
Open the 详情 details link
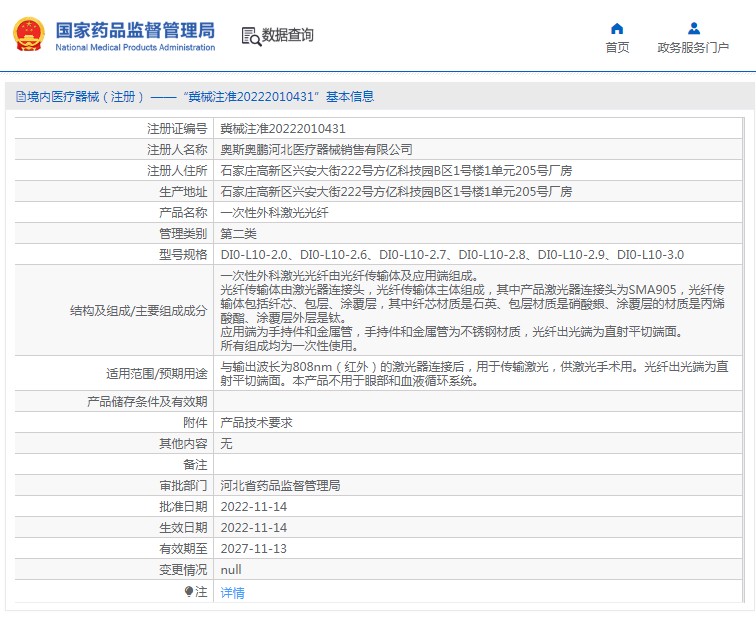pos(232,592)
